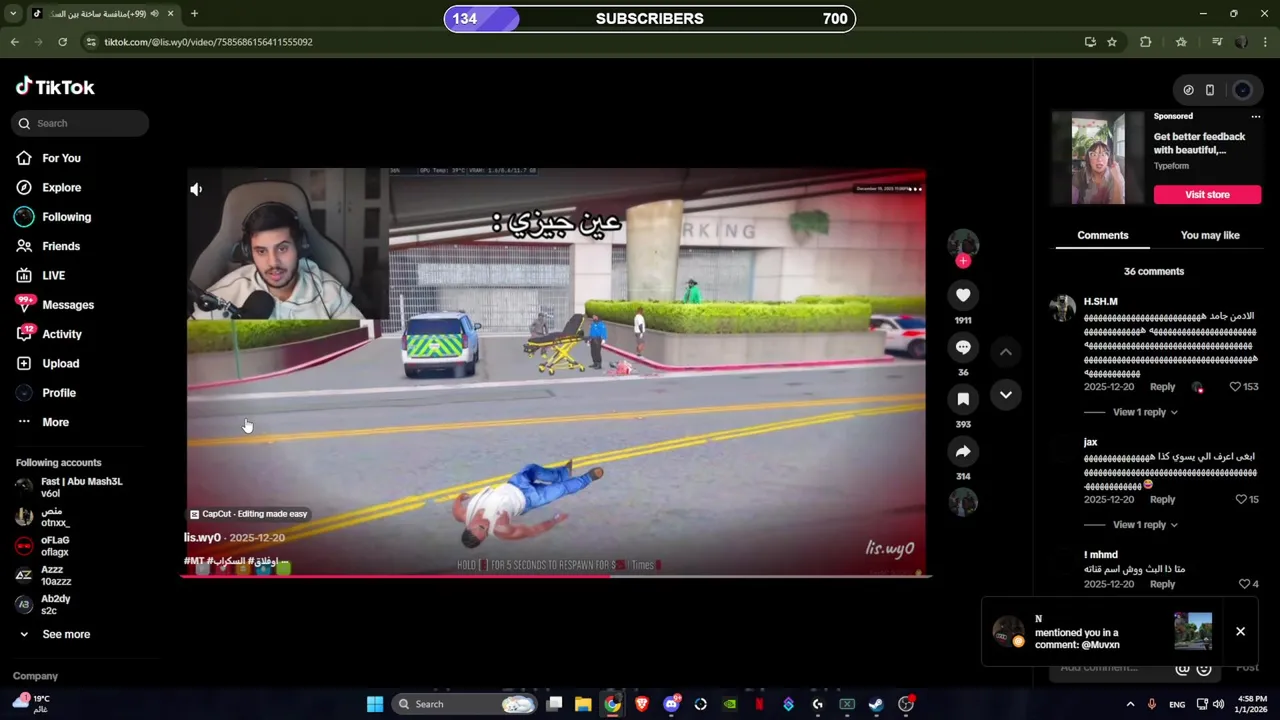The height and width of the screenshot is (720, 1280).
Task: Open the Friends page
Action: (48, 246)
